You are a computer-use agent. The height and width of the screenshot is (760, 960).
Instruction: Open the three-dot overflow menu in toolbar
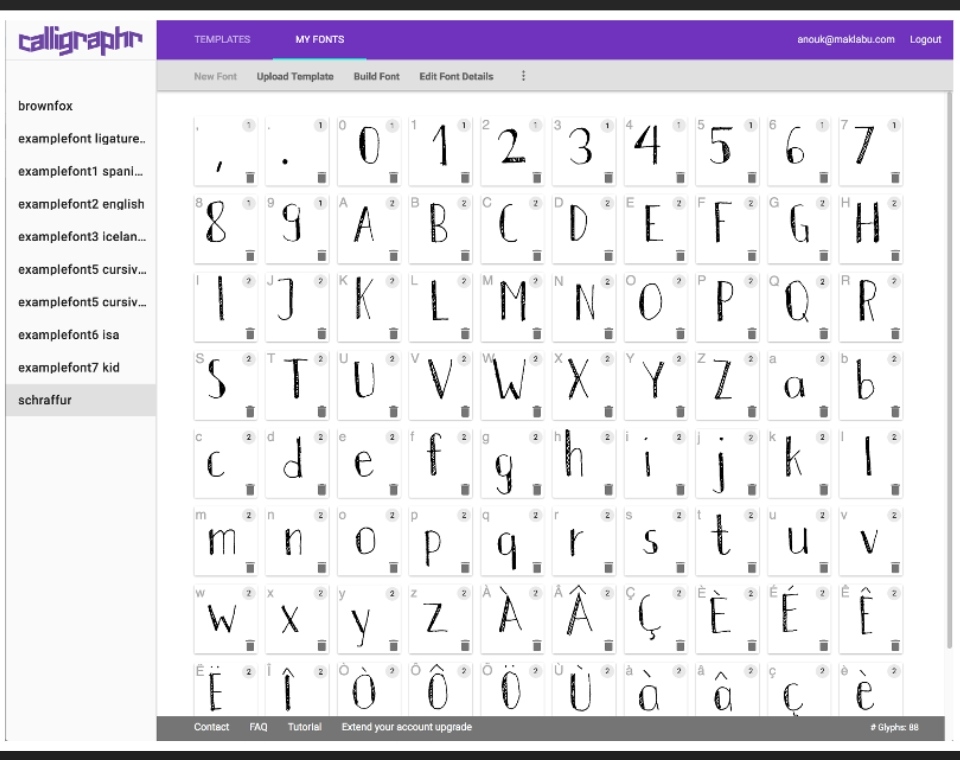click(x=522, y=76)
